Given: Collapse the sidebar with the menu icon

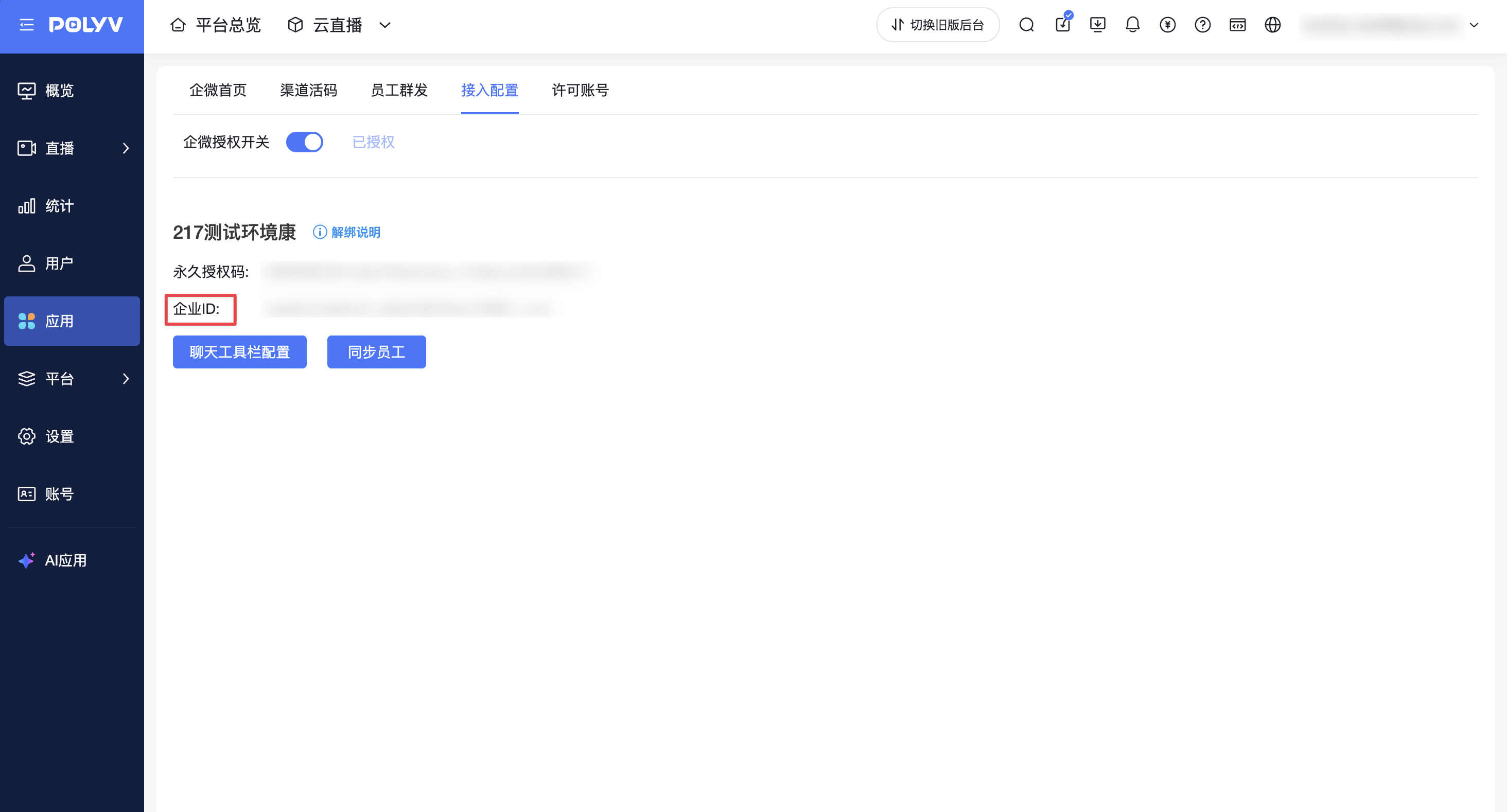Looking at the screenshot, I should [26, 25].
